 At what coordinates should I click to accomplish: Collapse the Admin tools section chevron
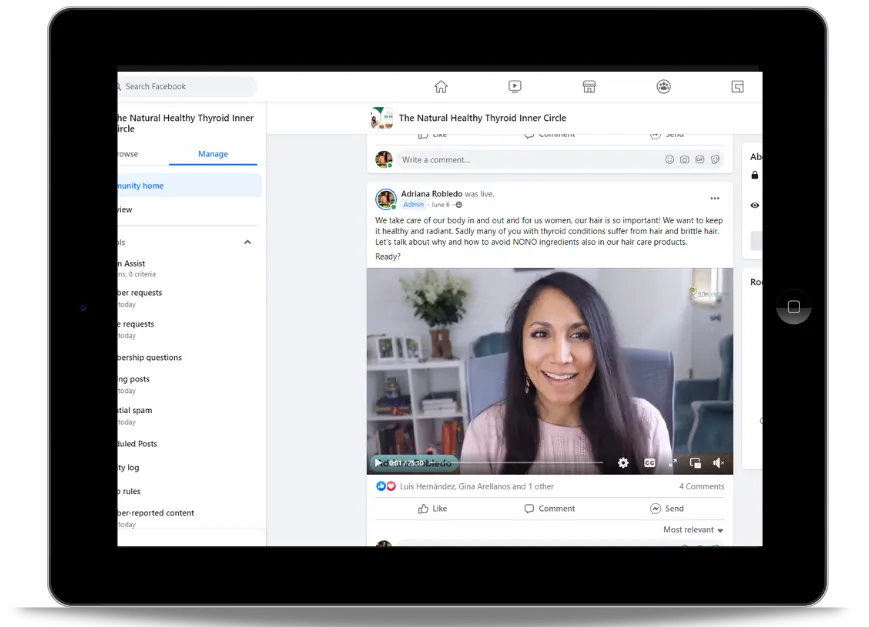pos(248,242)
